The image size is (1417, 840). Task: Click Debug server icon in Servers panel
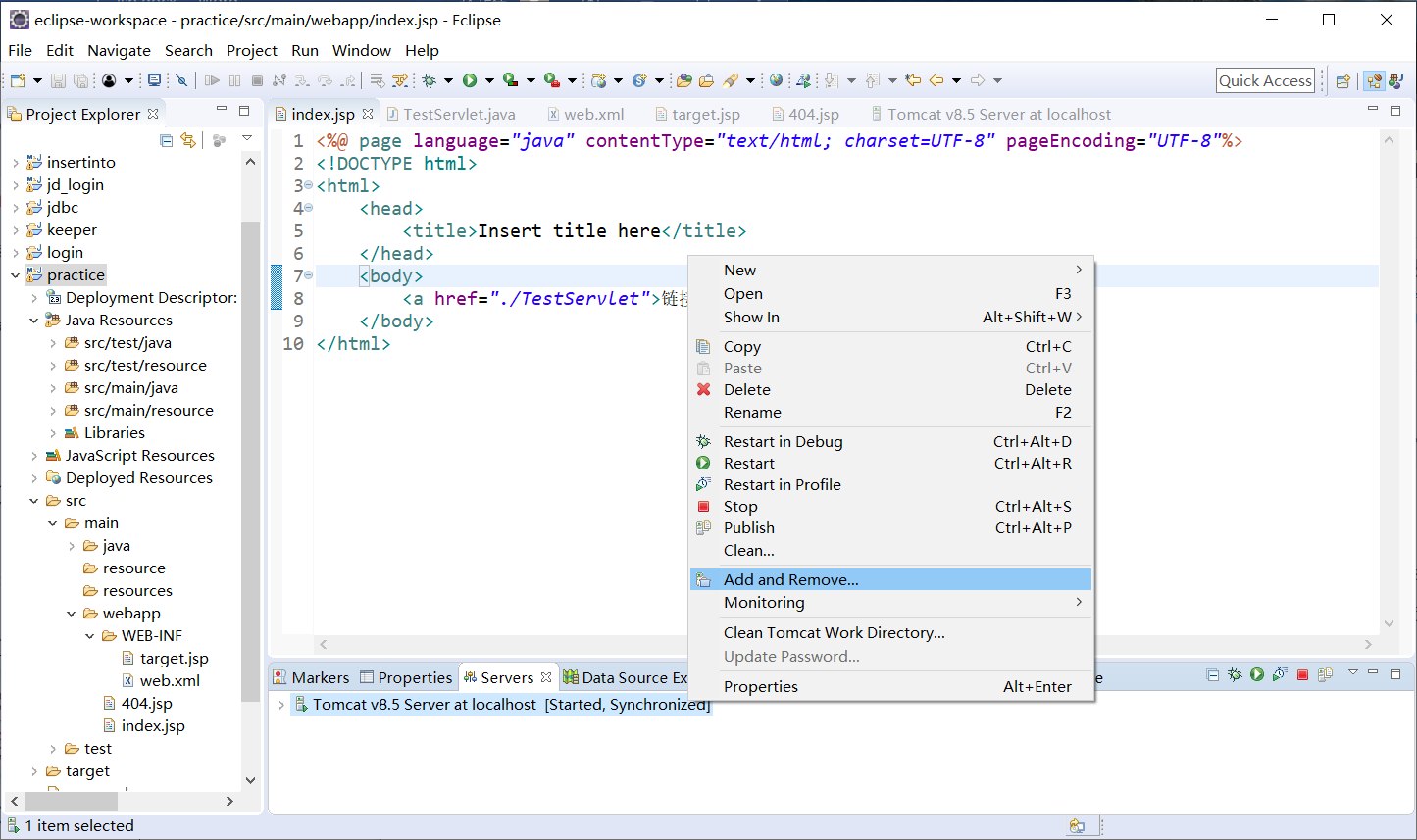pyautogui.click(x=1235, y=674)
